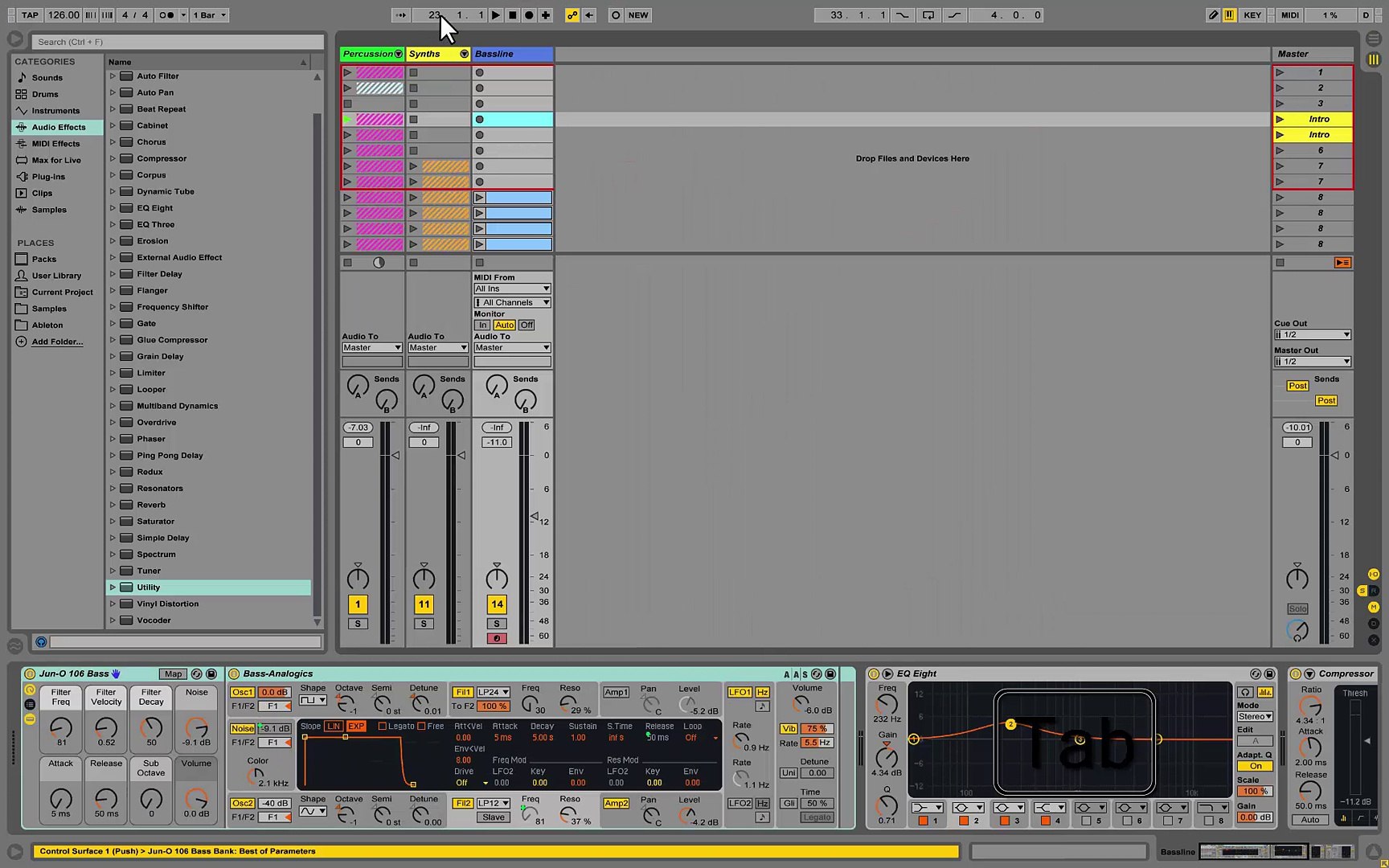The image size is (1389, 868).
Task: Set Monitor to In on Bassline
Action: [482, 325]
